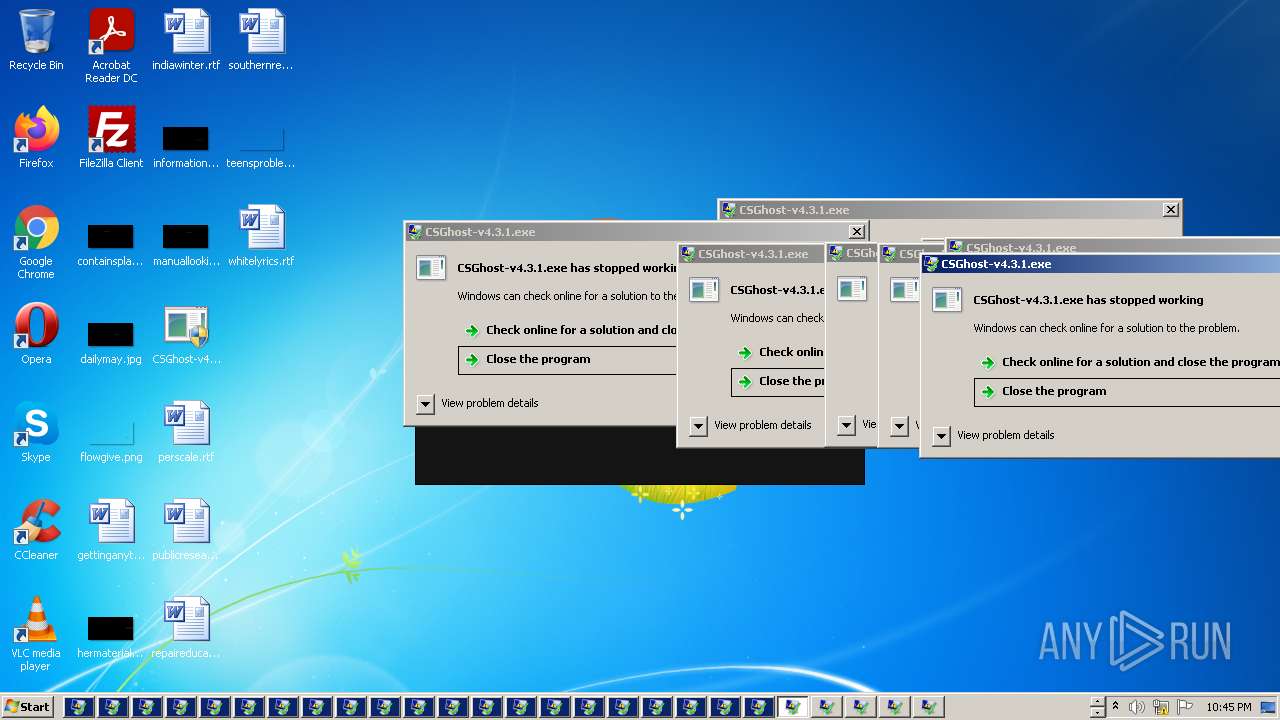The height and width of the screenshot is (720, 1280).
Task: Open the Recycle Bin desktop icon
Action: 36,40
